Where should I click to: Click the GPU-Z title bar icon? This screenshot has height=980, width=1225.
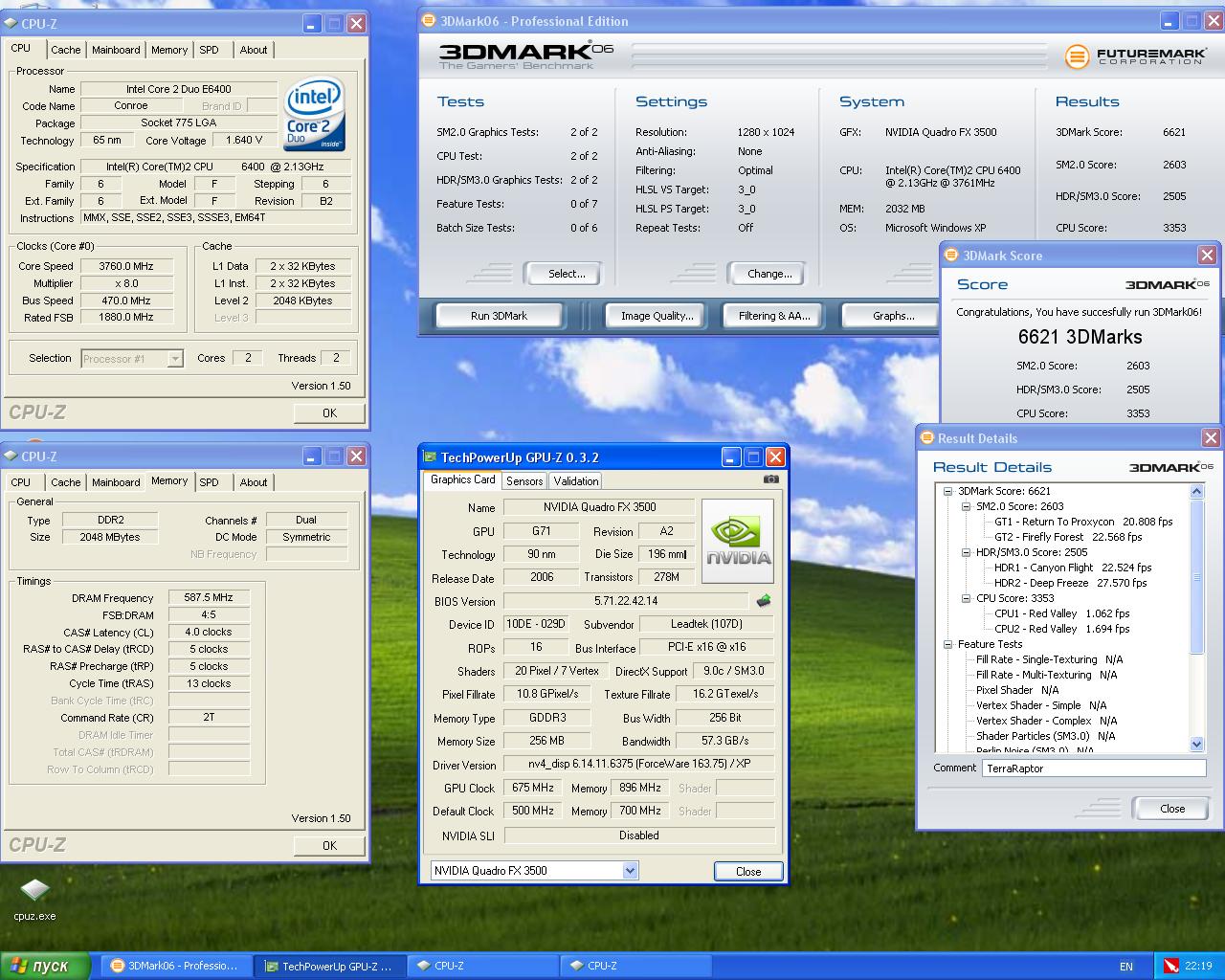[x=430, y=457]
